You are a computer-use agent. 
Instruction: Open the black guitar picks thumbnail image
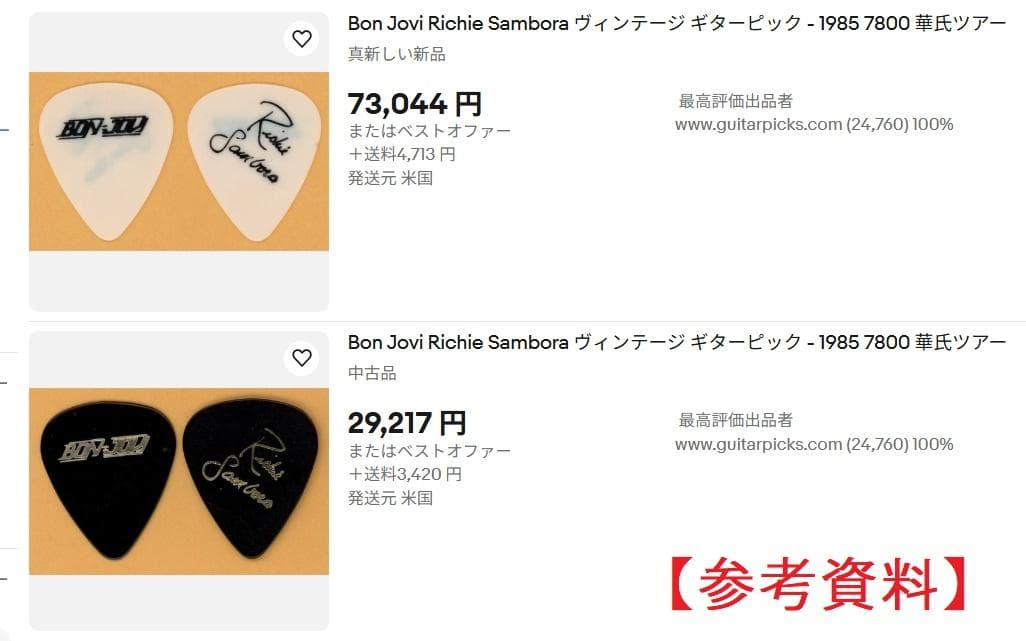[x=179, y=481]
